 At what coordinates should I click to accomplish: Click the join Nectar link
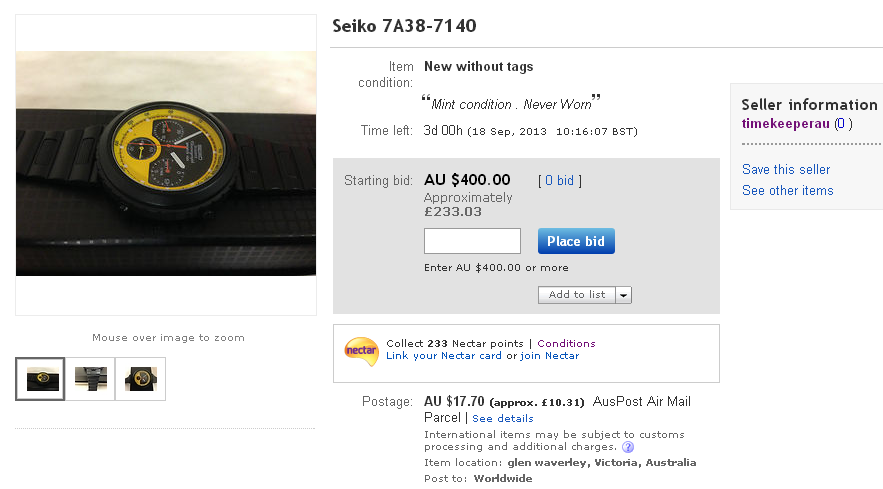point(549,356)
